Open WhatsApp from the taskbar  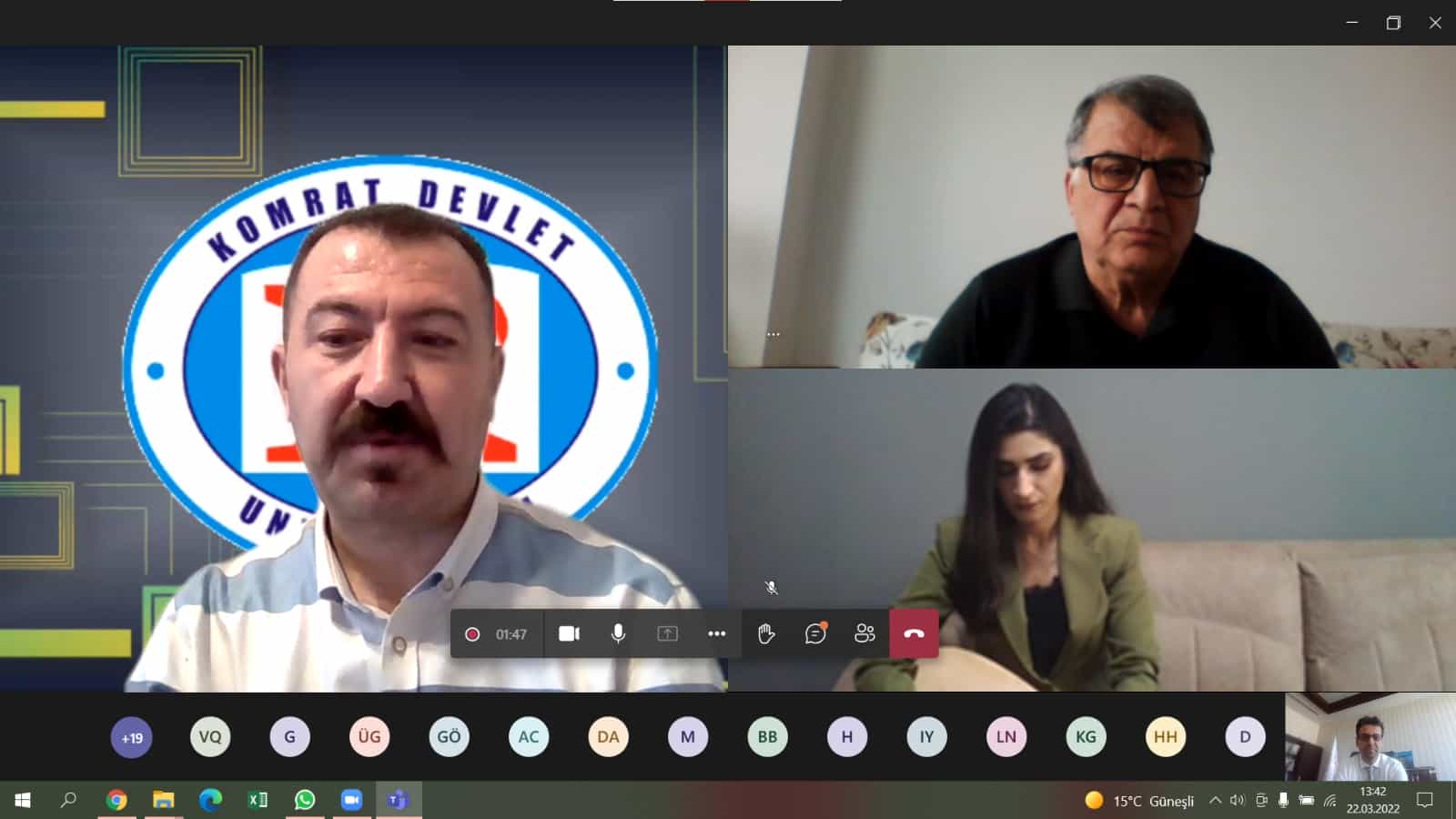point(305,800)
